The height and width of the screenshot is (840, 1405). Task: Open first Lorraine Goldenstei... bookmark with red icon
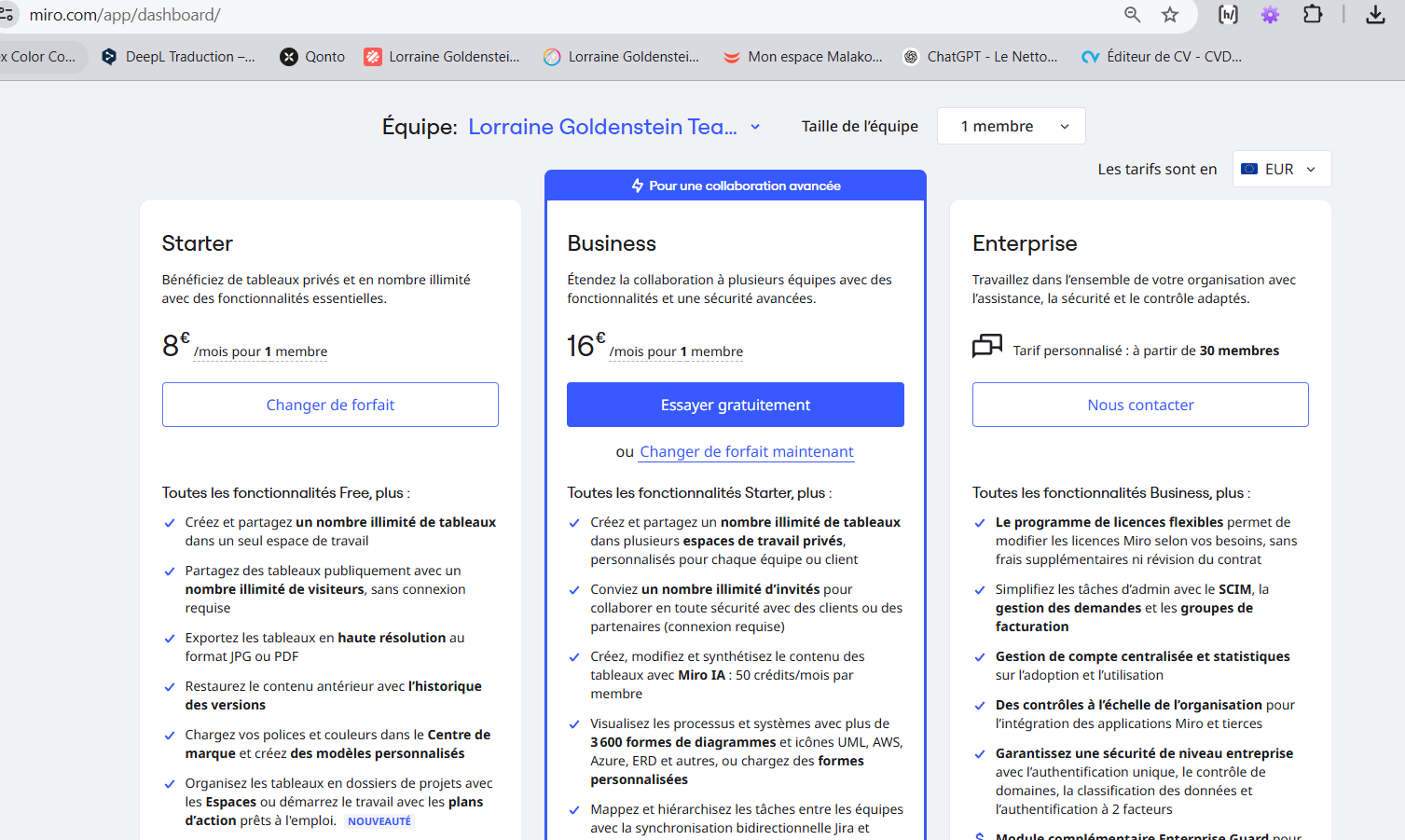tap(442, 57)
